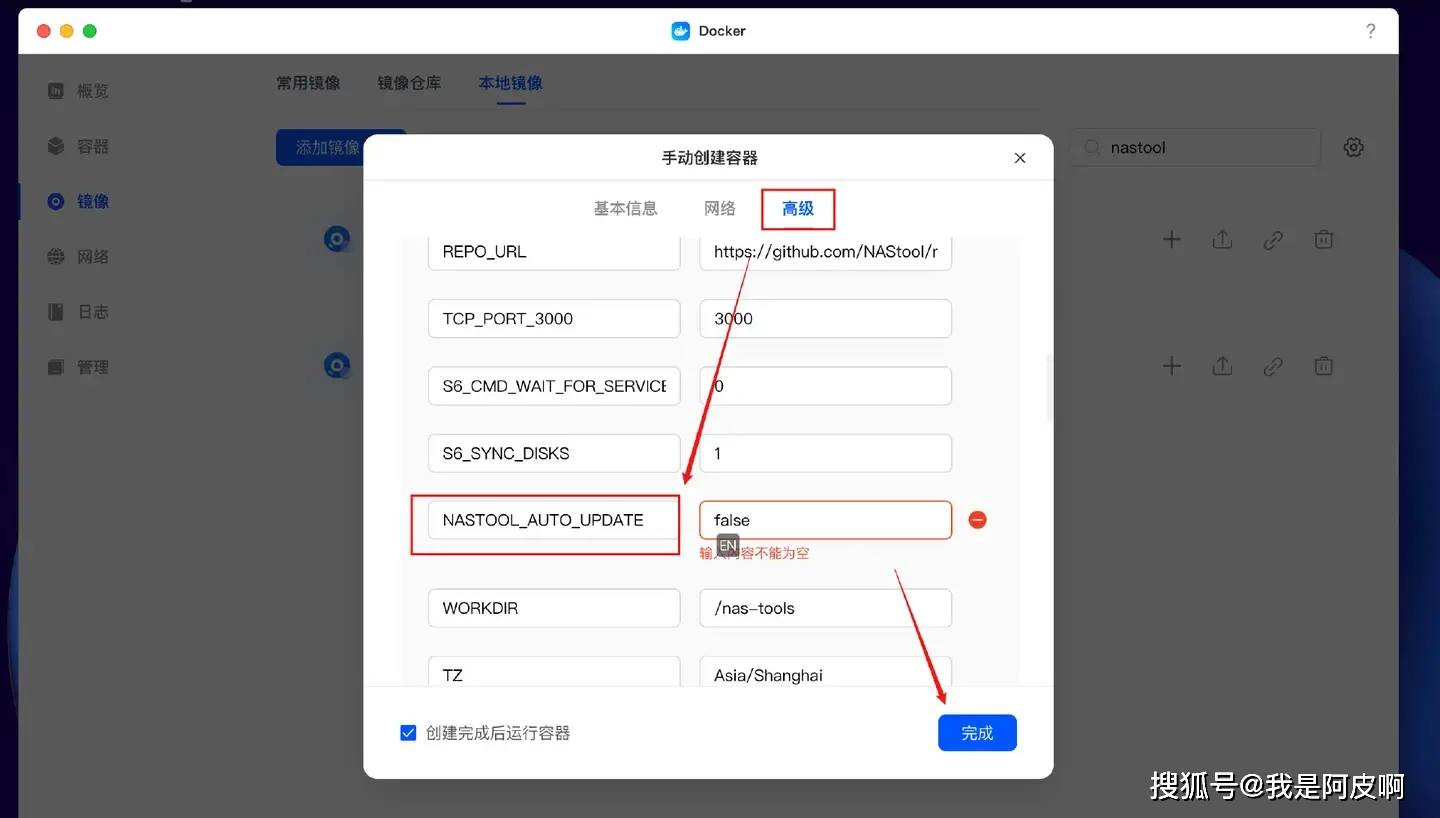Switch to the 基本信息 tab
The height and width of the screenshot is (818, 1440).
pos(625,208)
